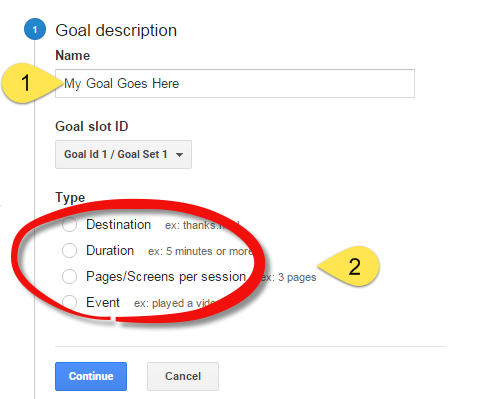This screenshot has height=399, width=500.
Task: Select the Event goal type radio button
Action: (69, 302)
